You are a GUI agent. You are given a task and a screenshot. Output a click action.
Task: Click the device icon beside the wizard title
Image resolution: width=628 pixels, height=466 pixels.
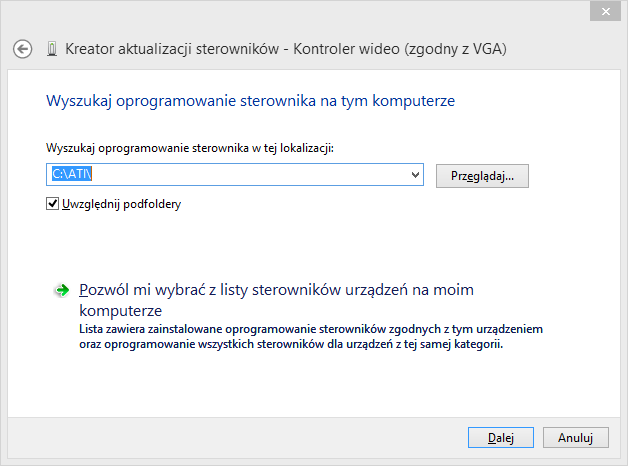(52, 49)
